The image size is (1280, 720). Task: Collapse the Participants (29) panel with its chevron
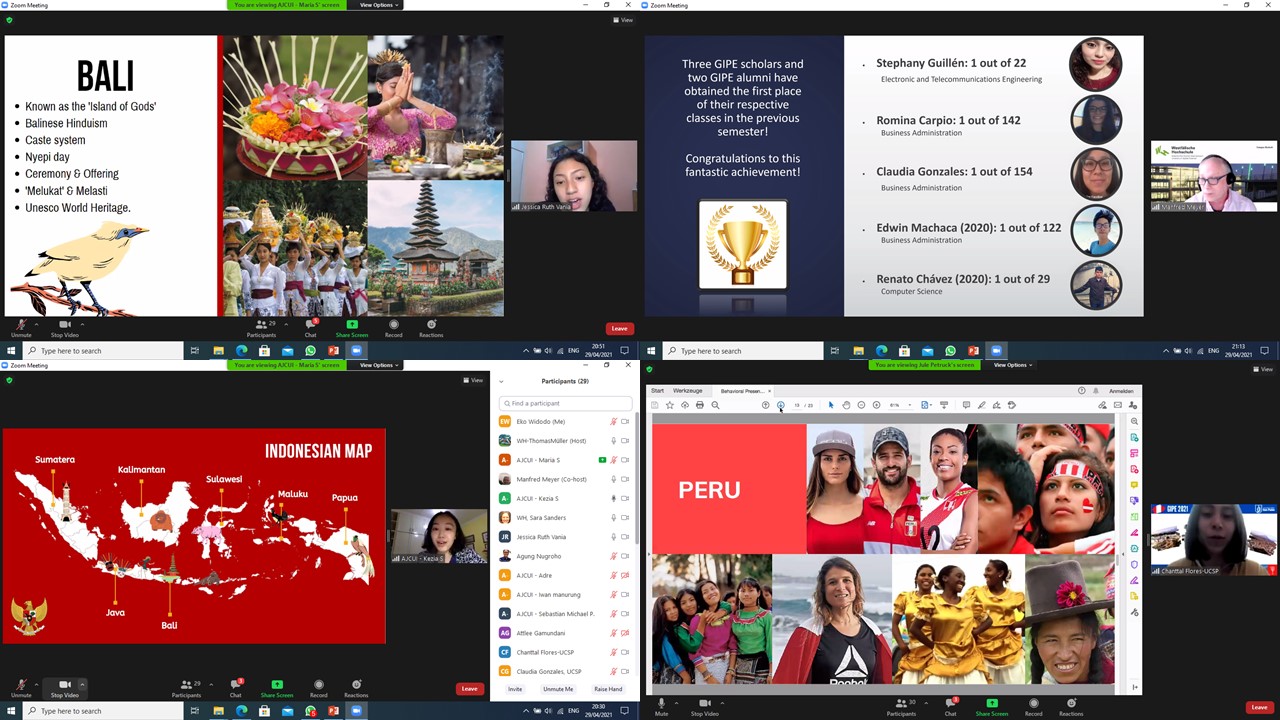click(501, 381)
